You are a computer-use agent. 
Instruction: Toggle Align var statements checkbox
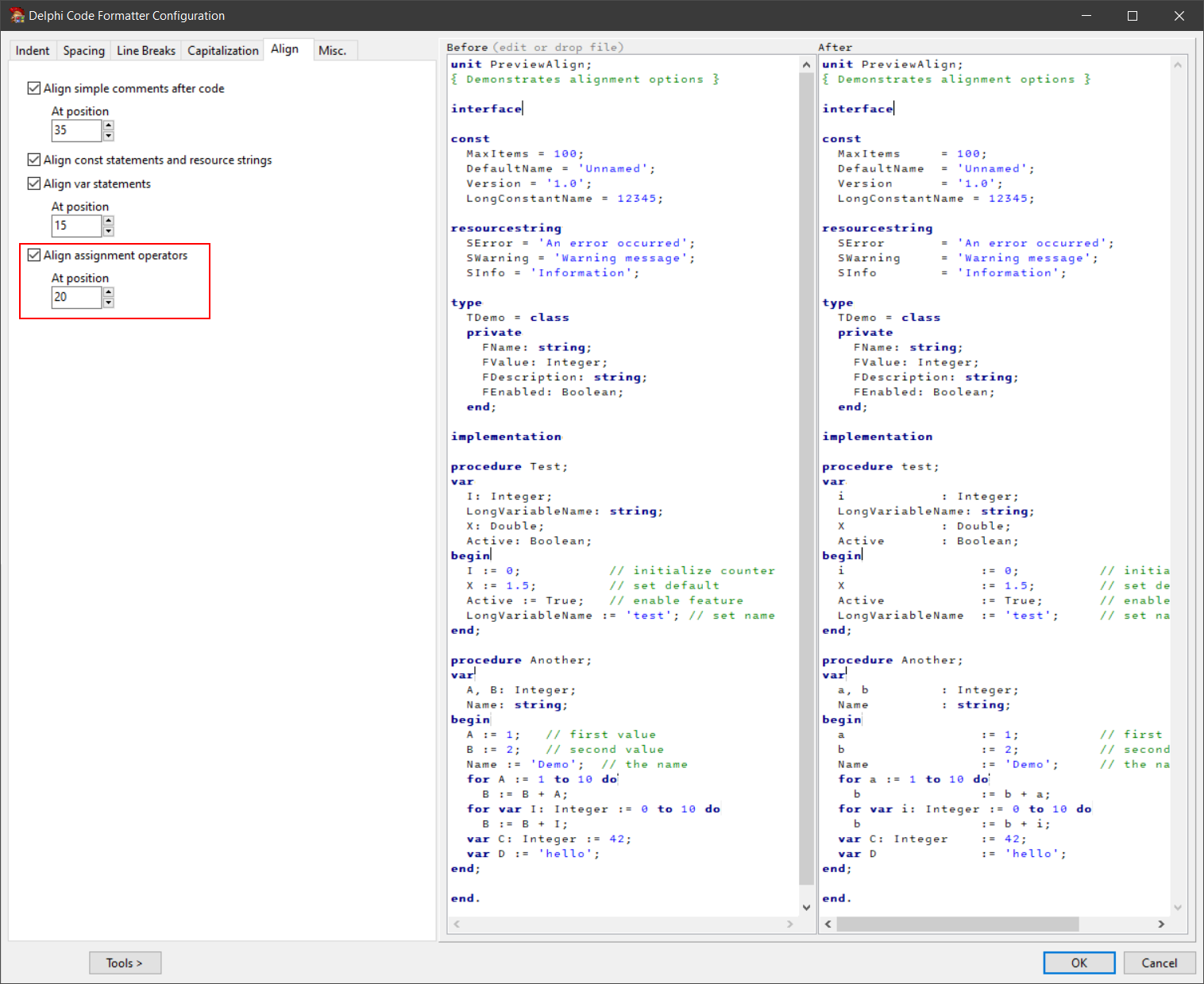tap(34, 183)
